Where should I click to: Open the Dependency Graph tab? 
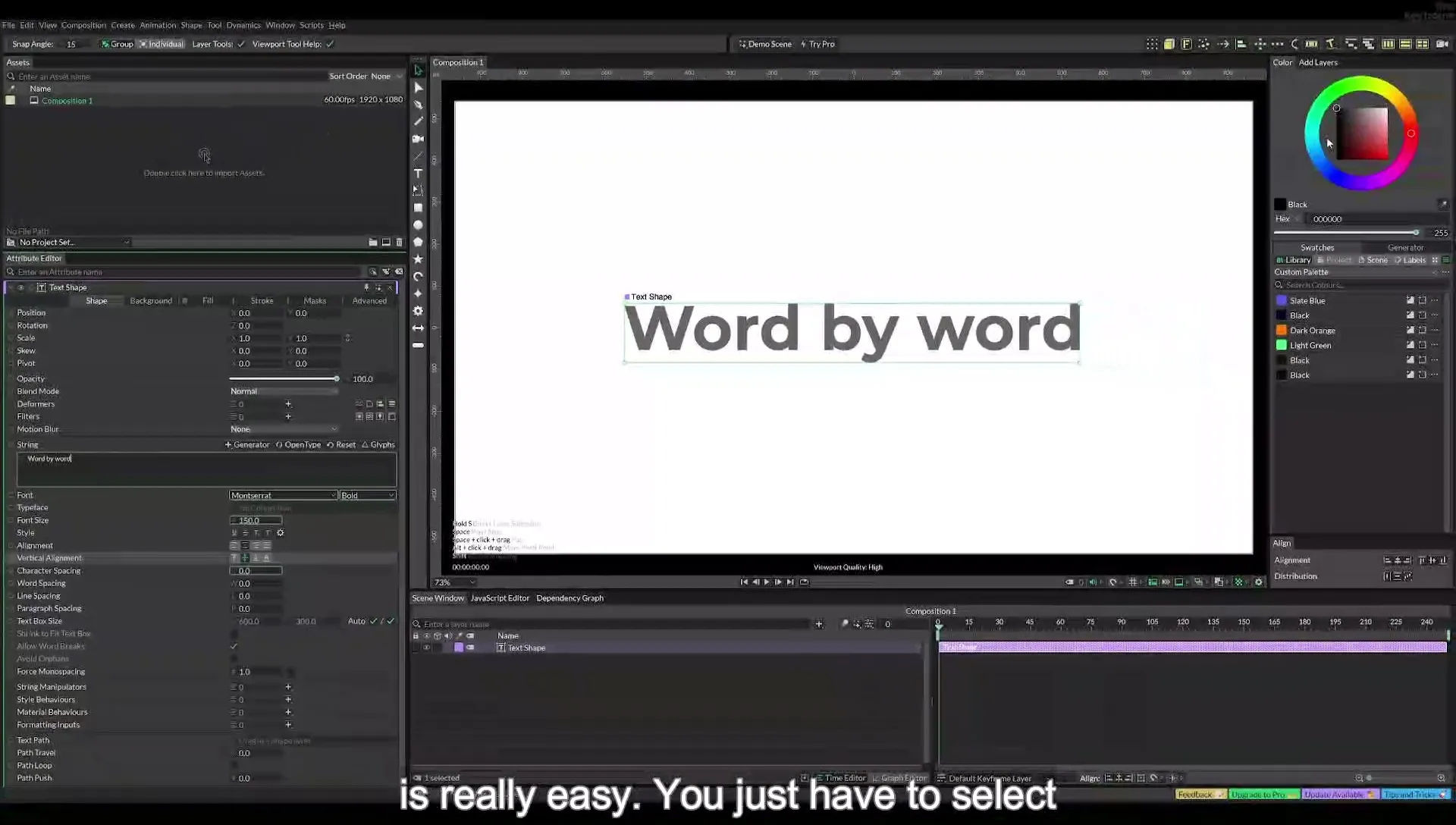[570, 598]
